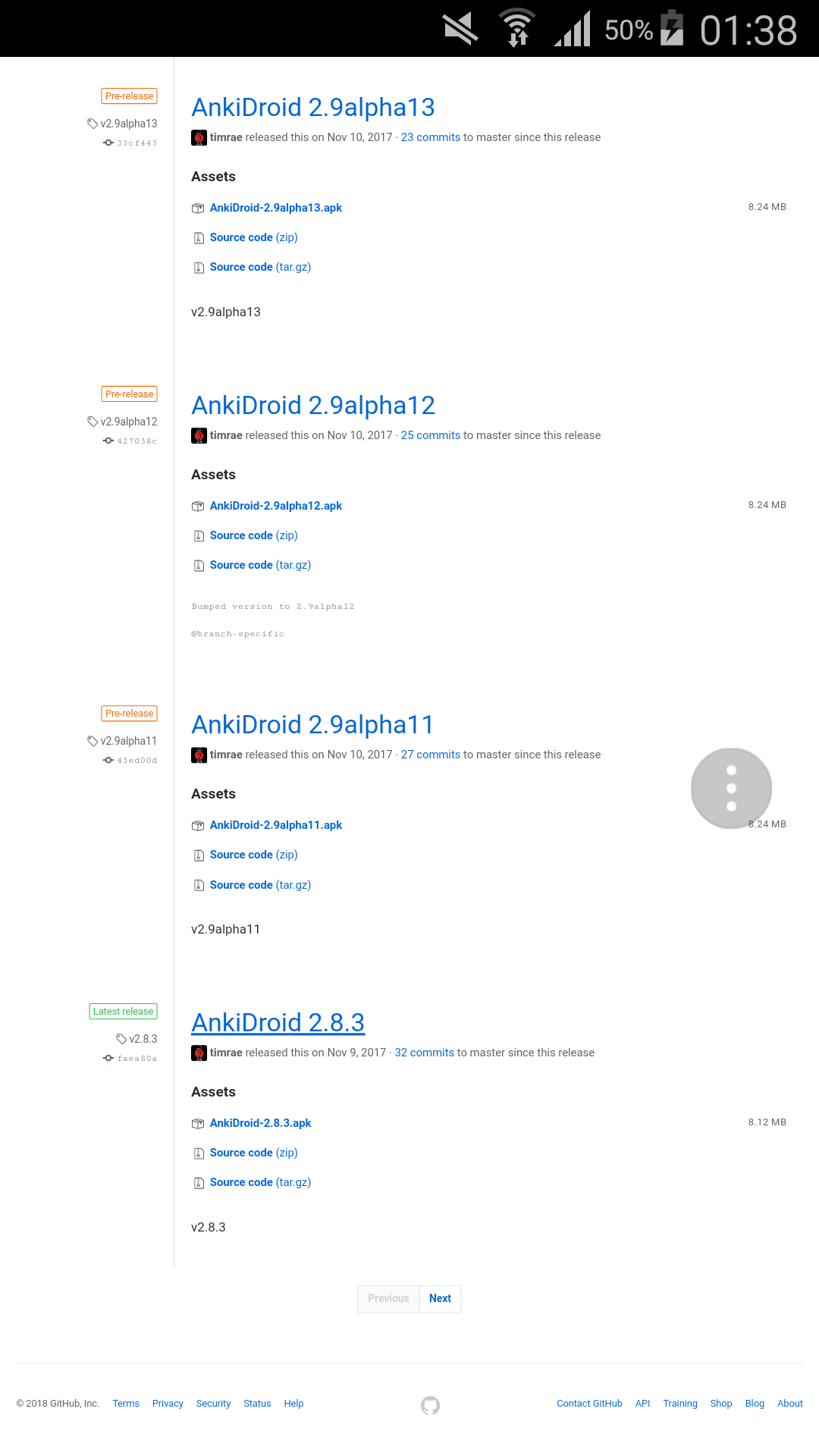Click the tag icon beside v2.9alpha12
819x1456 pixels.
pos(93,422)
